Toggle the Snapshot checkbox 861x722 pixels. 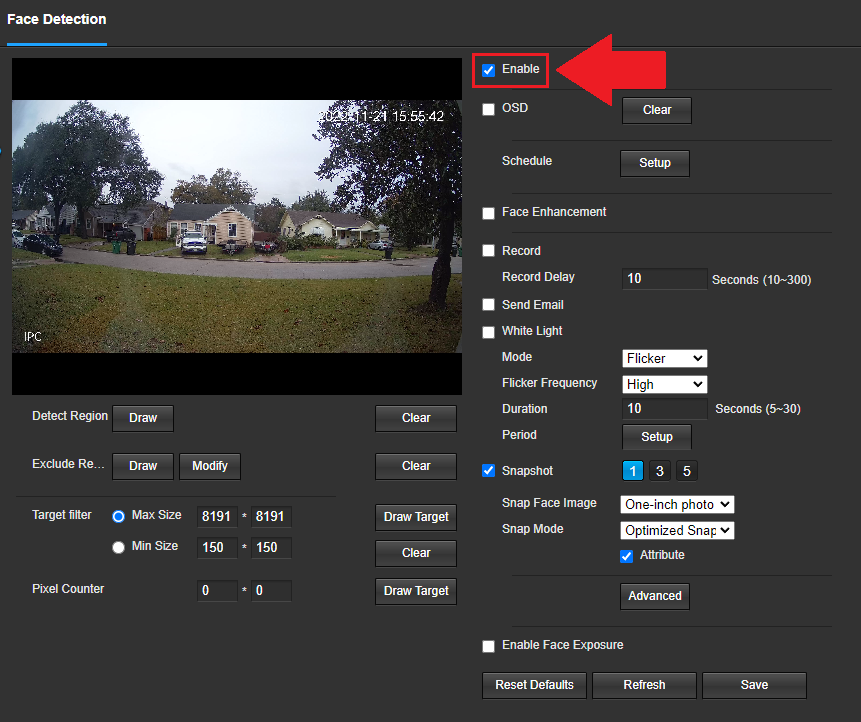click(x=488, y=471)
